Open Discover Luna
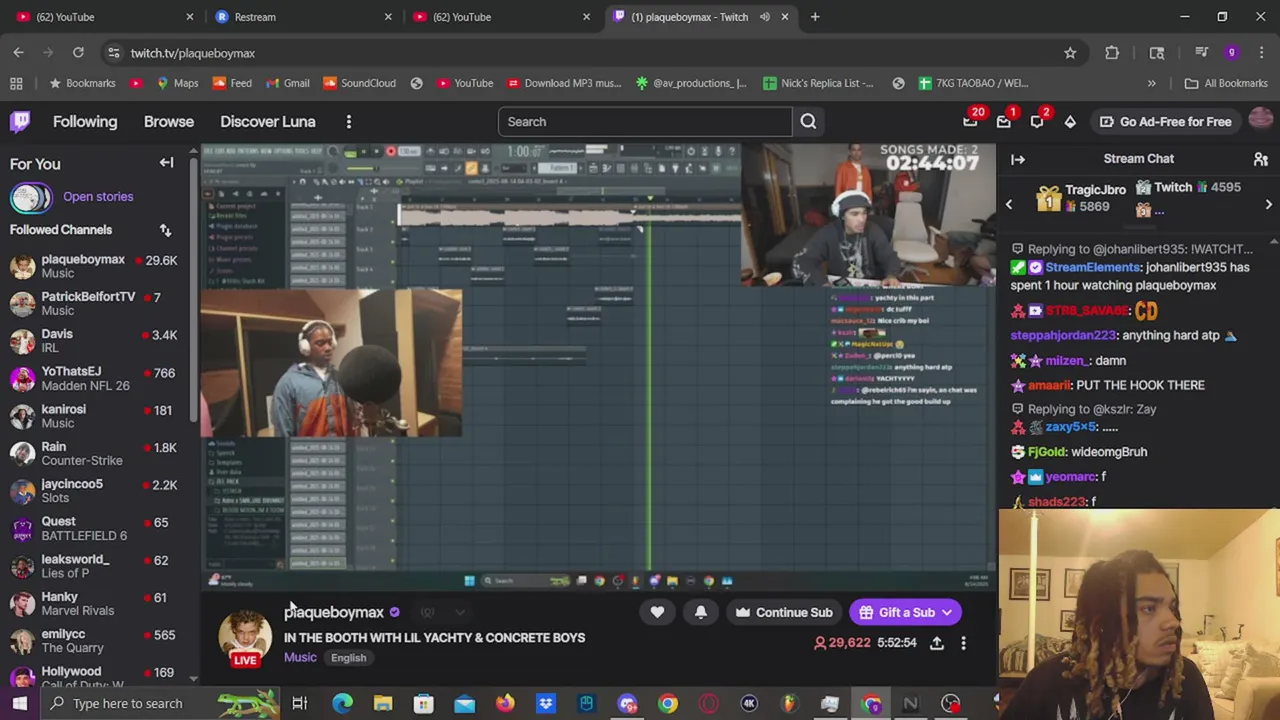The height and width of the screenshot is (720, 1280). point(268,122)
